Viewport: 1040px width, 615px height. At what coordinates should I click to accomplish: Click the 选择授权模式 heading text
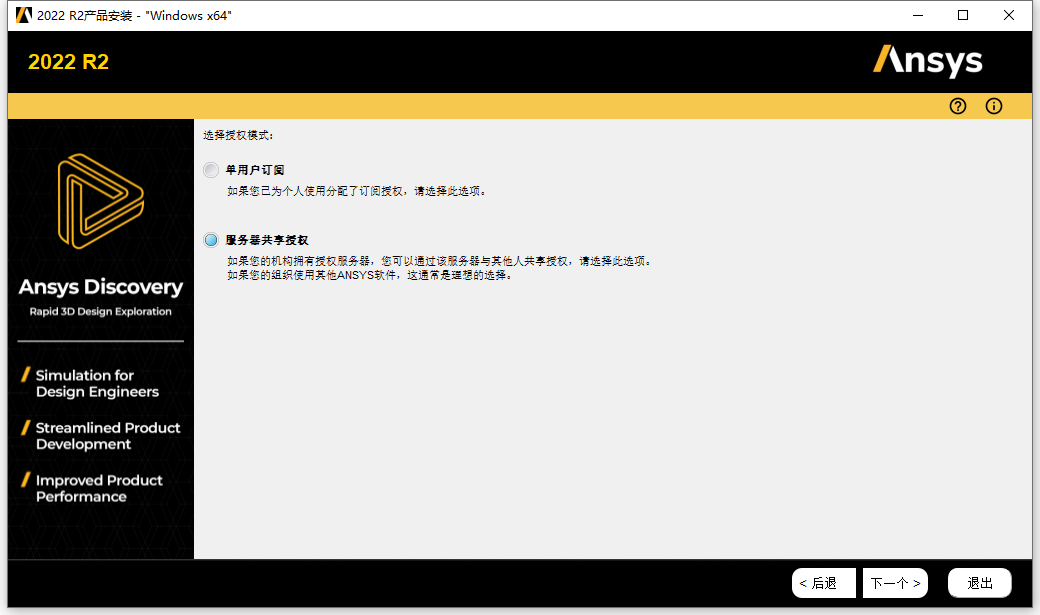(x=238, y=135)
